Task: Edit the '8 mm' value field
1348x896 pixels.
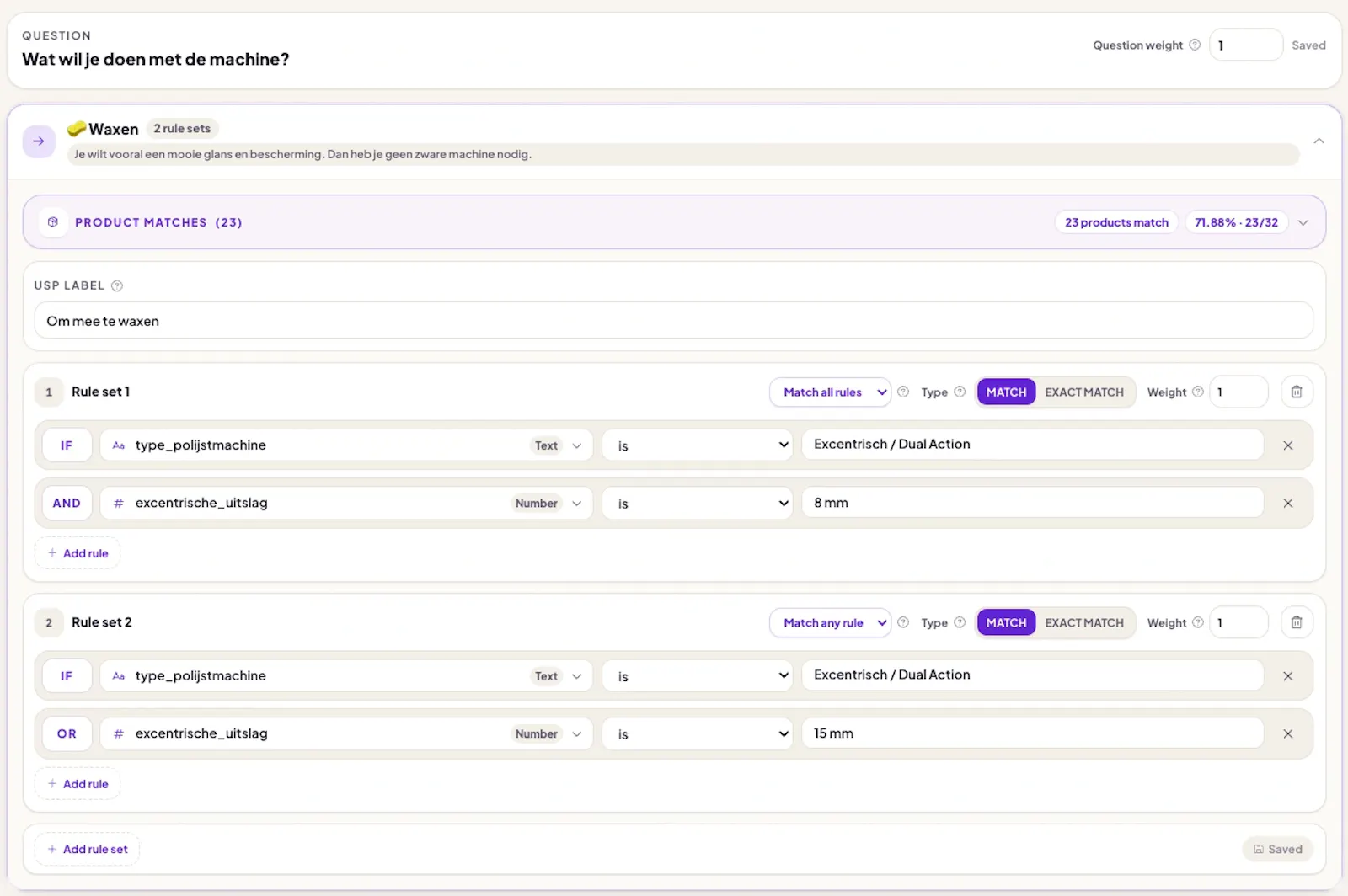Action: click(x=1032, y=503)
